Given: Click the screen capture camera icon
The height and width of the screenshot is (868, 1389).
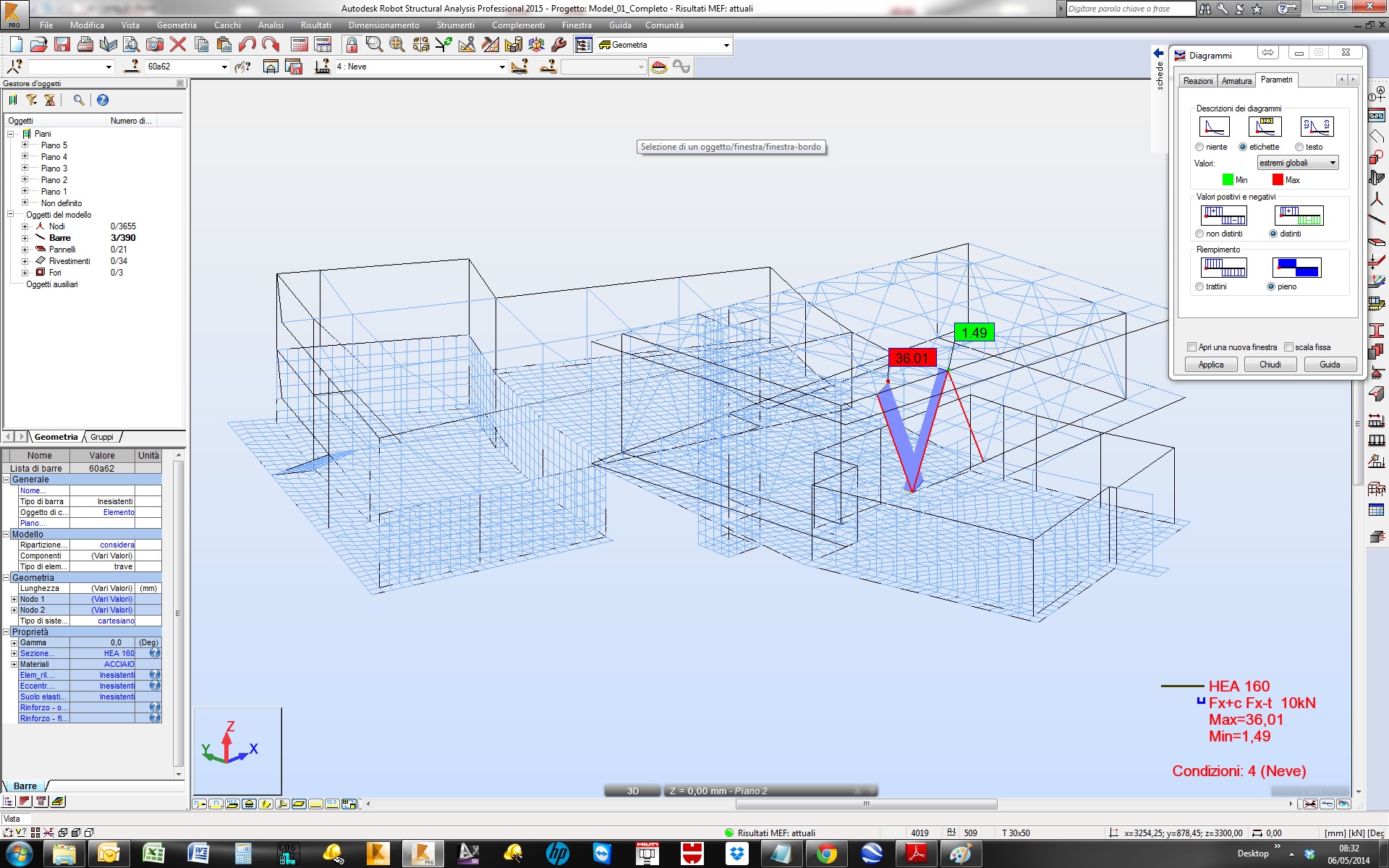Looking at the screenshot, I should pos(154,45).
